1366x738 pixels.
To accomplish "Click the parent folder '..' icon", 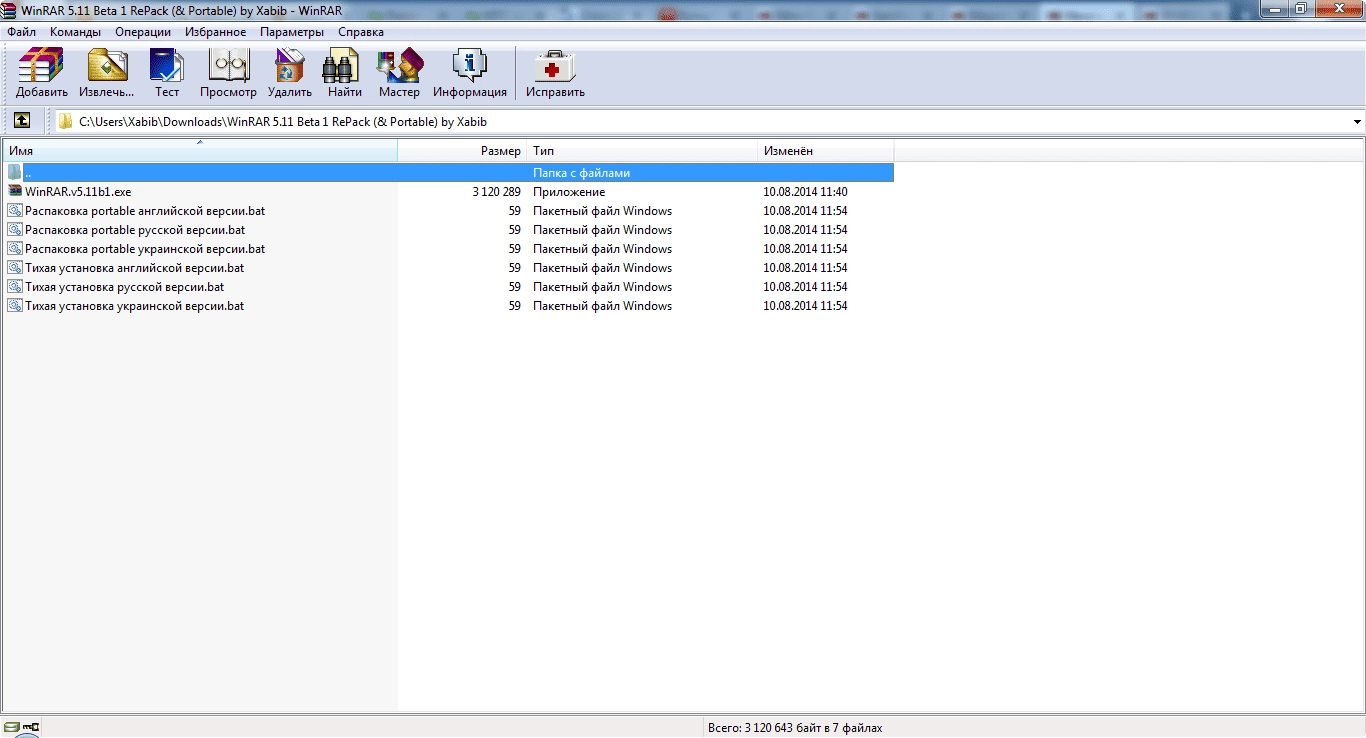I will (15, 172).
